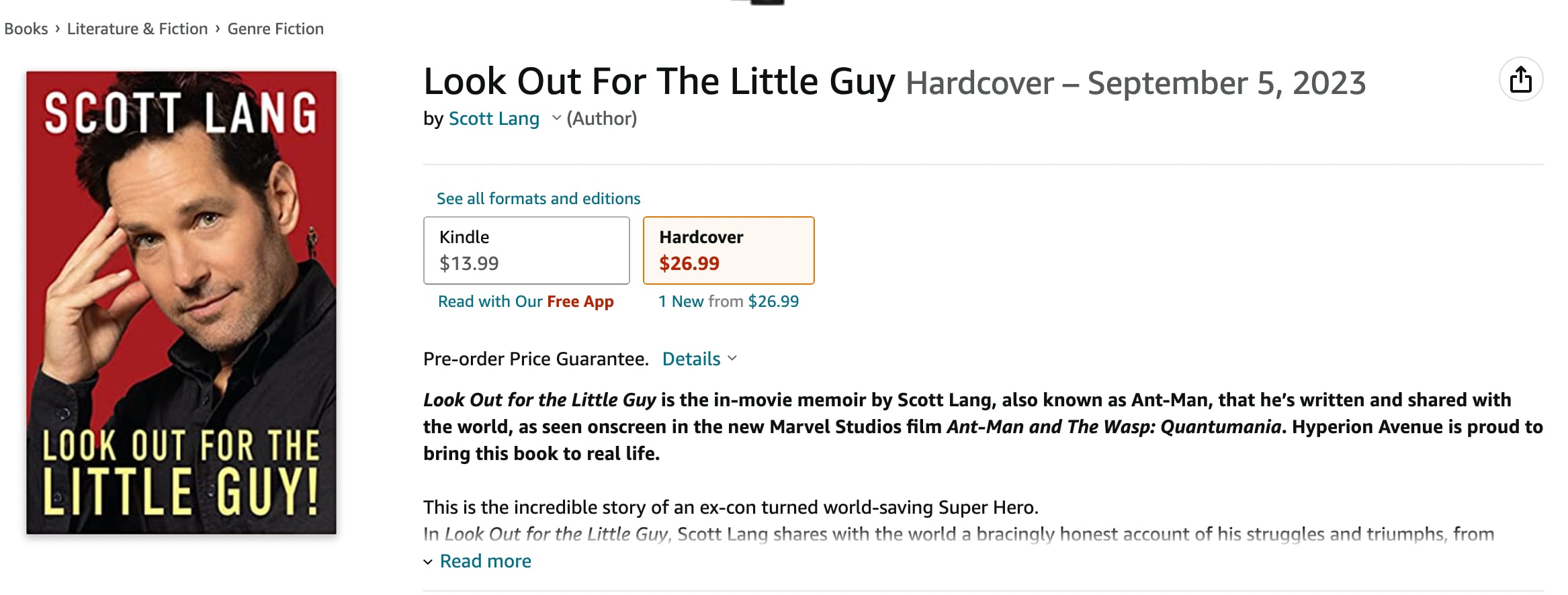Select the Hardcover format box
Screen dimensions: 1568x595
[x=728, y=250]
